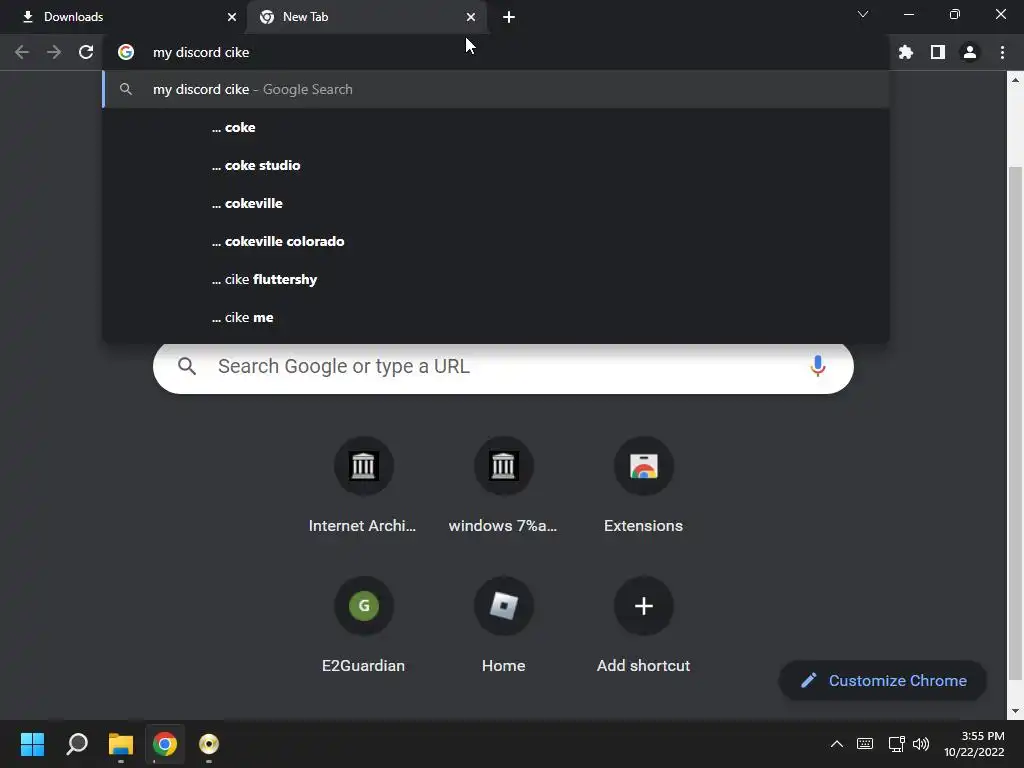Viewport: 1024px width, 768px height.
Task: Click the page vertical scrollbar thumb
Action: point(1015,424)
